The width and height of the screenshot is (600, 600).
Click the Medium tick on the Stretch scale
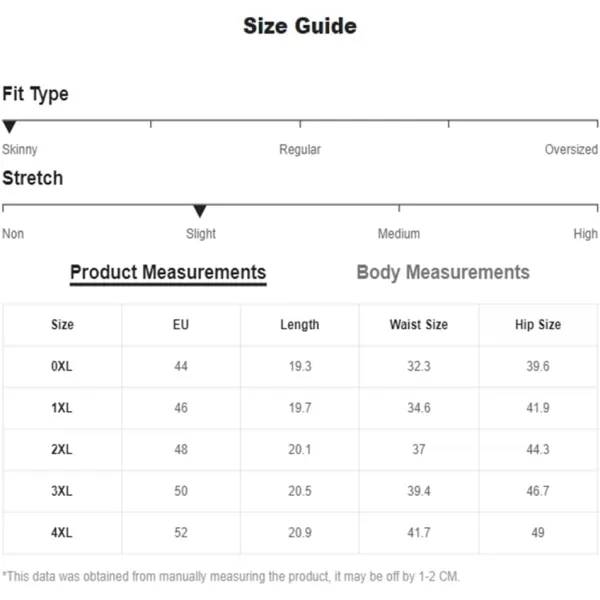(399, 208)
